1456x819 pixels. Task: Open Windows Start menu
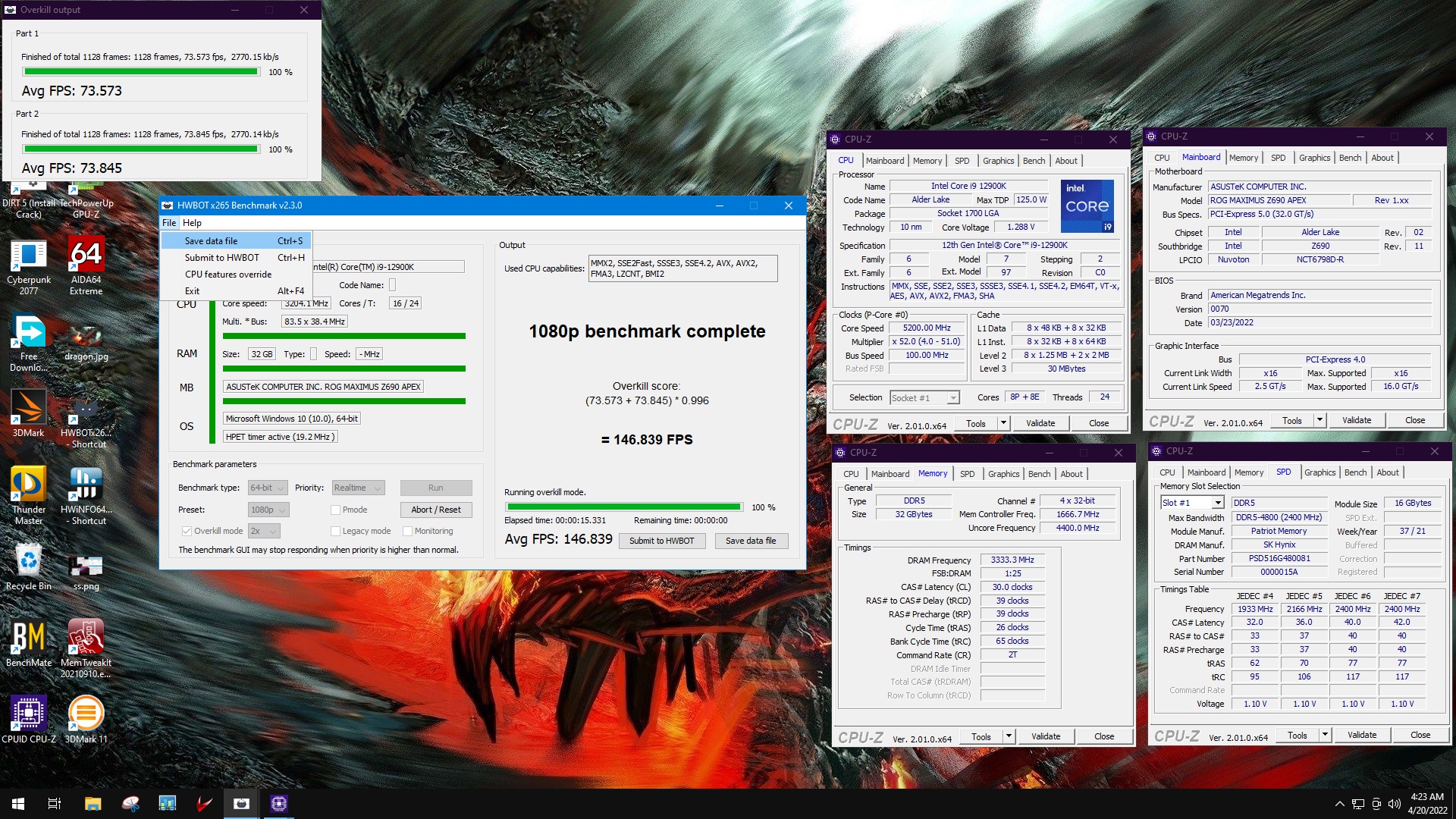click(18, 804)
